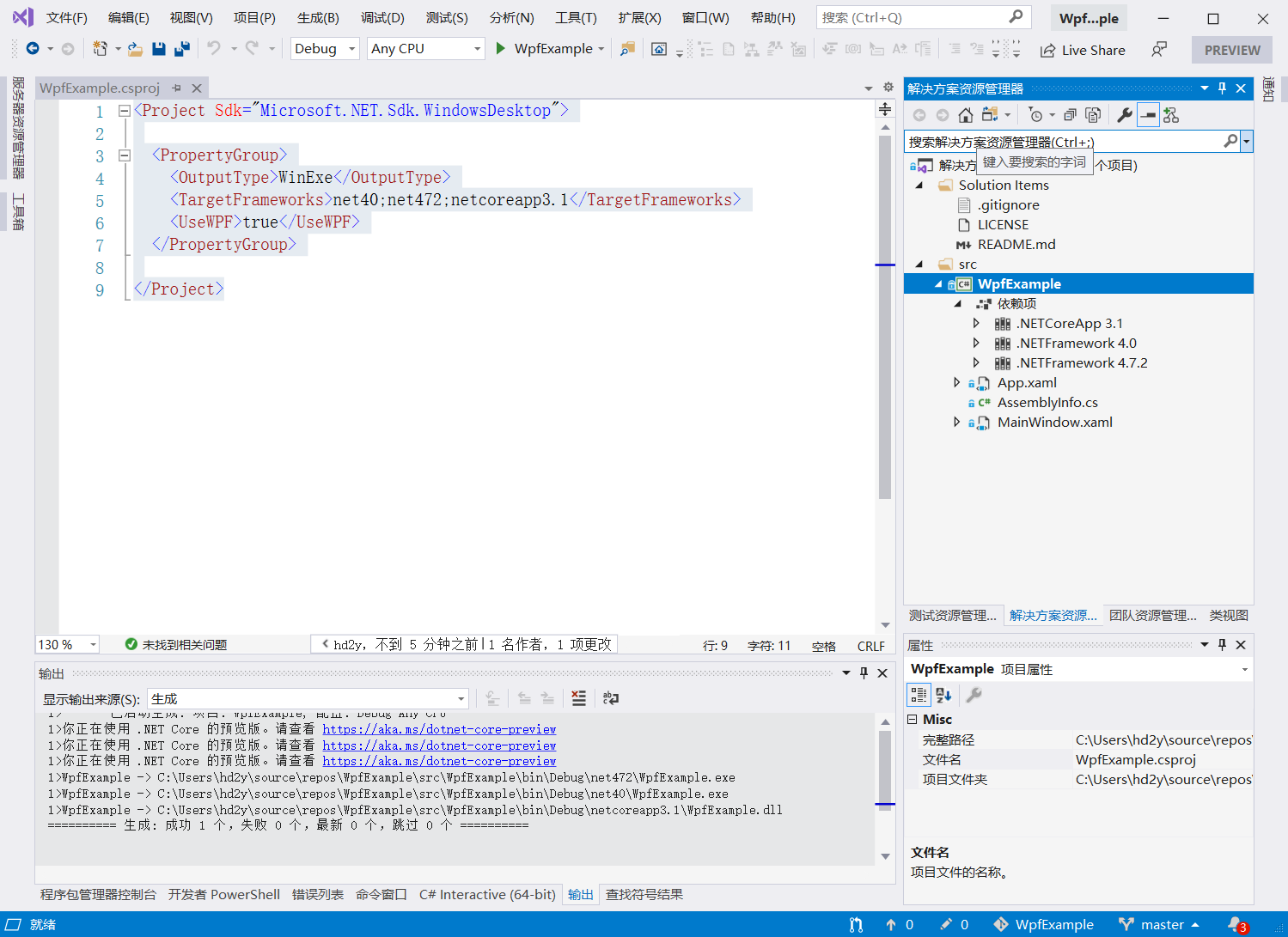Click Show All Files icon
Viewport: 1288px width, 937px height.
[x=1093, y=115]
